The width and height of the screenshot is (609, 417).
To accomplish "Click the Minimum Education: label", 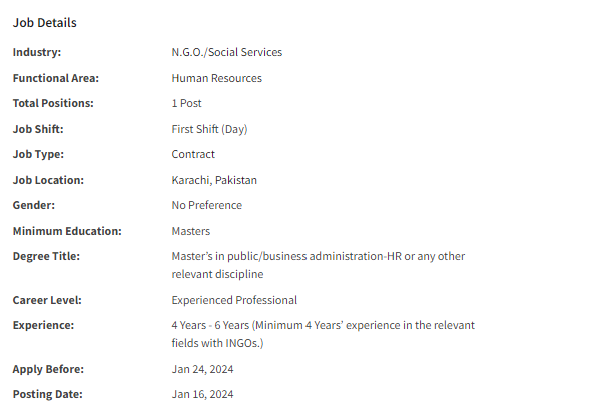I will [x=67, y=231].
